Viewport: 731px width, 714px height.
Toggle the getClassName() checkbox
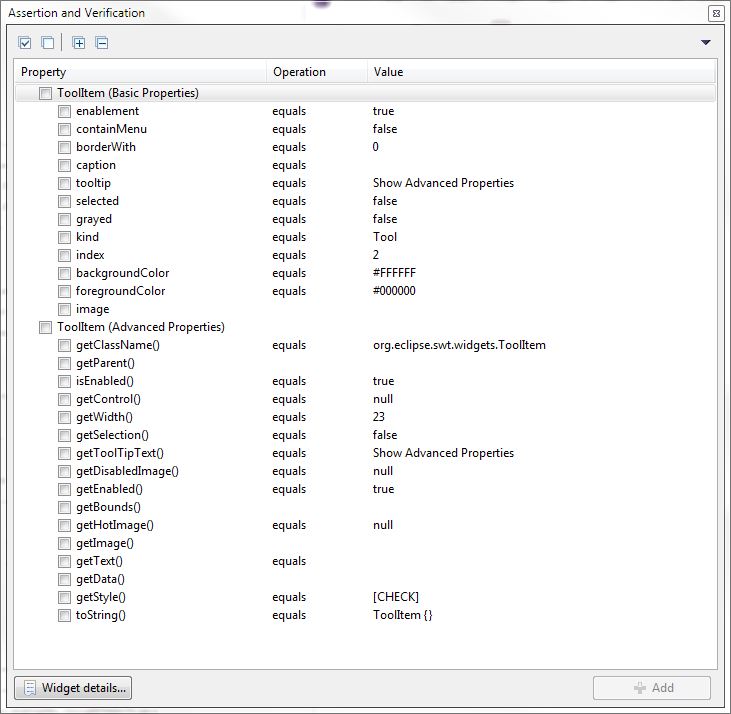[x=64, y=345]
